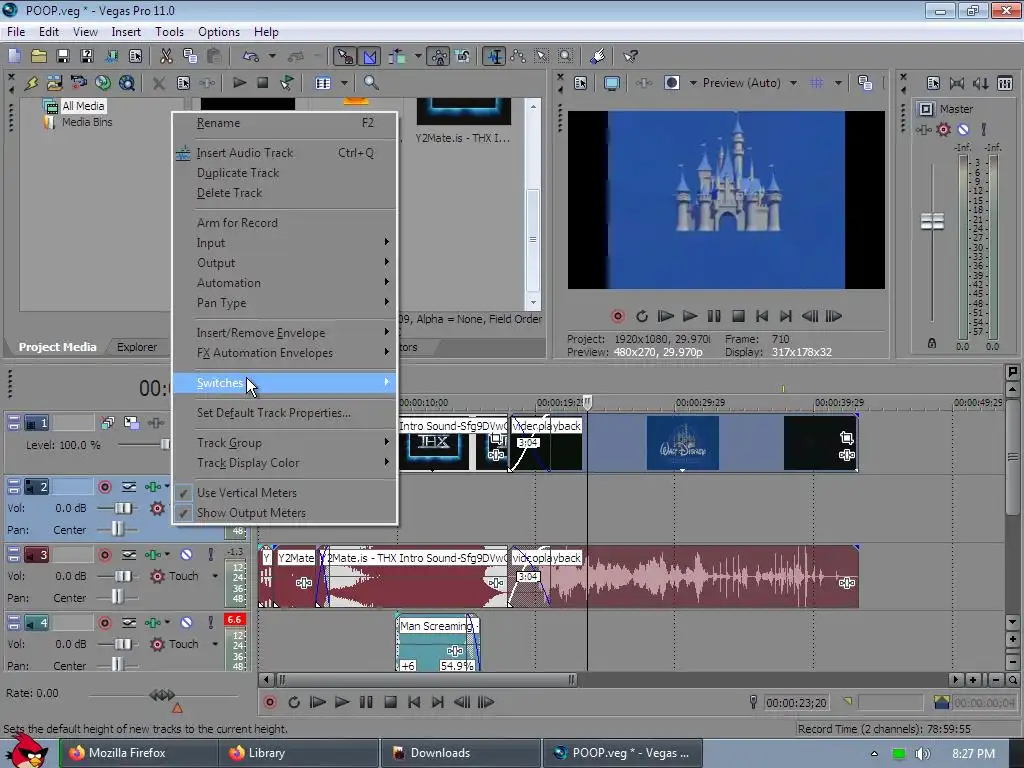The image size is (1024, 768).
Task: Open the Touch automation dropdown on track 3
Action: tap(215, 576)
